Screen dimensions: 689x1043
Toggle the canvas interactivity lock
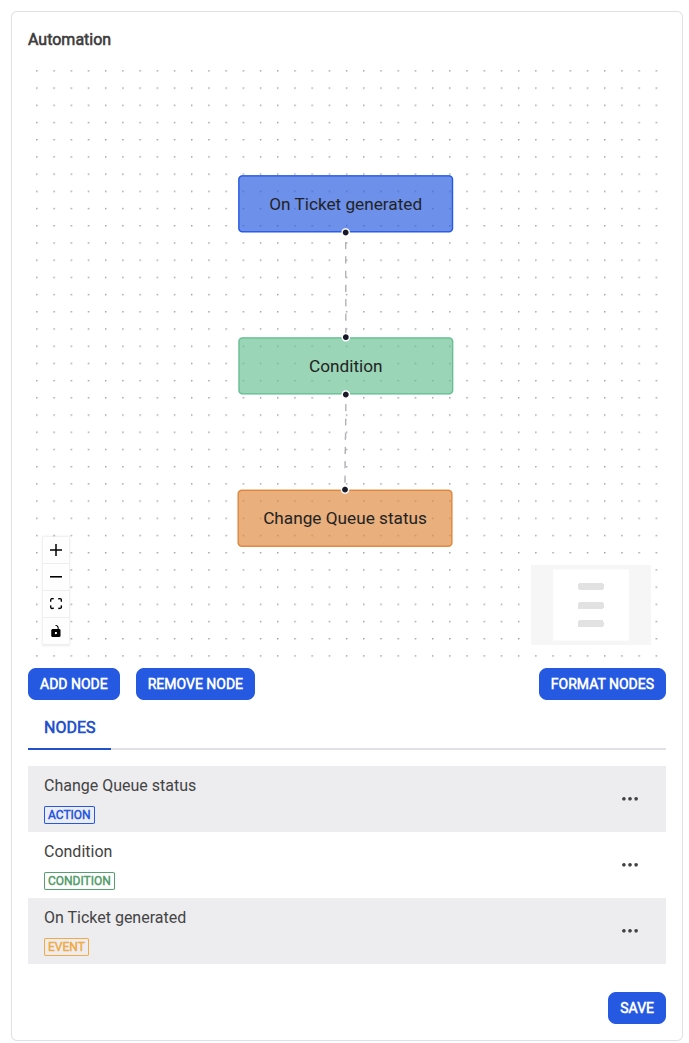click(x=56, y=631)
